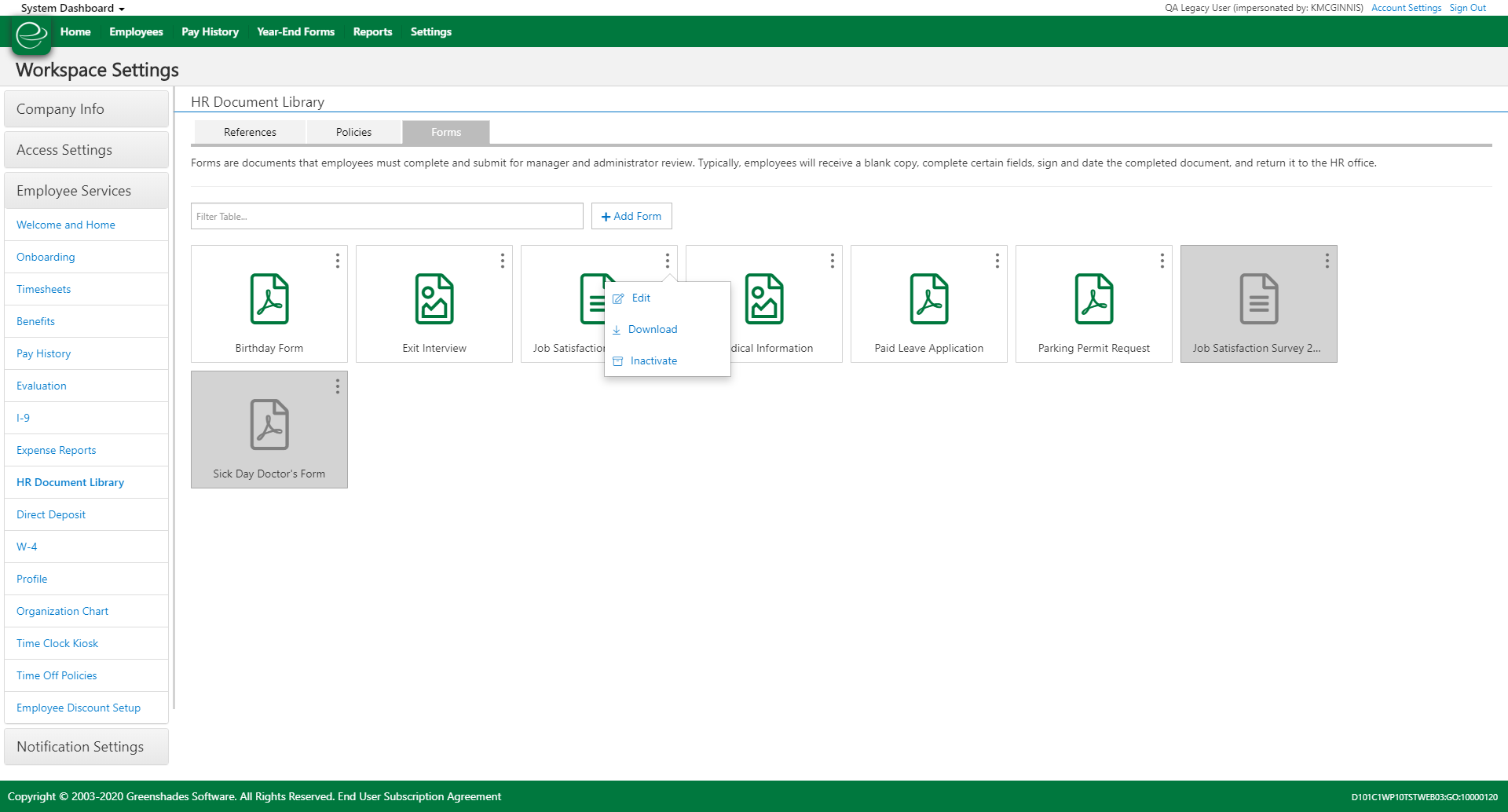The width and height of the screenshot is (1508, 812).
Task: Click the Download arrow icon in popup
Action: click(617, 330)
